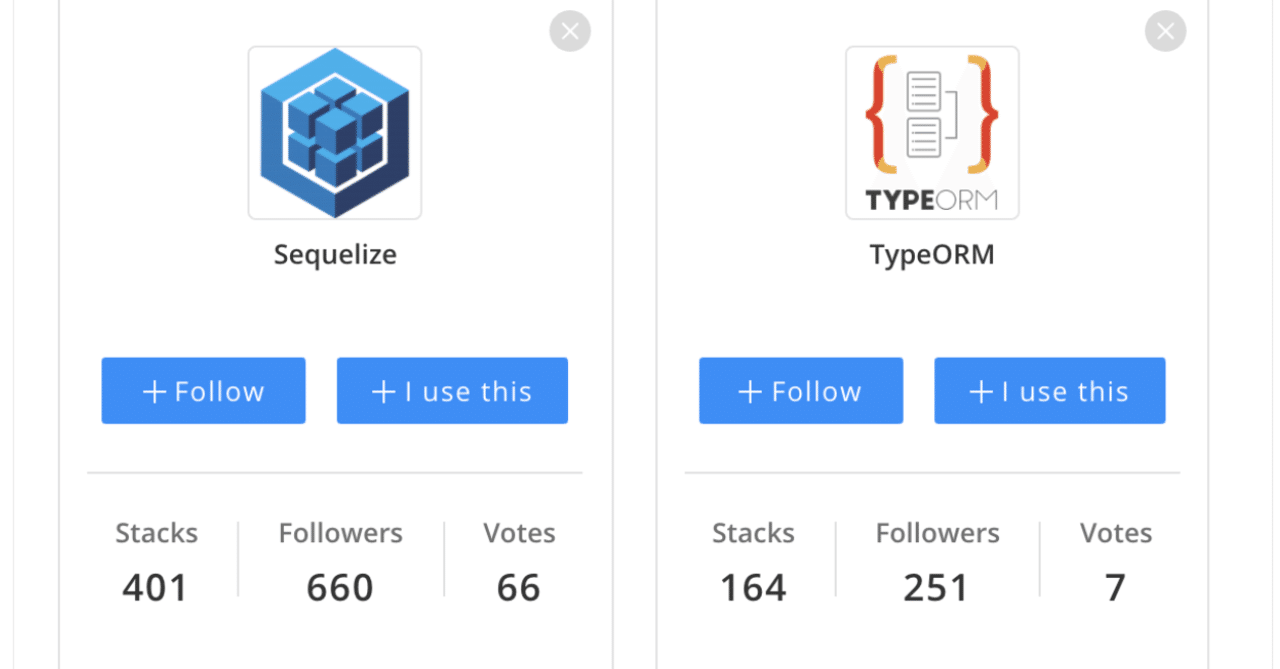Image resolution: width=1280 pixels, height=669 pixels.
Task: Click the TypeORM Followers label
Action: click(937, 534)
